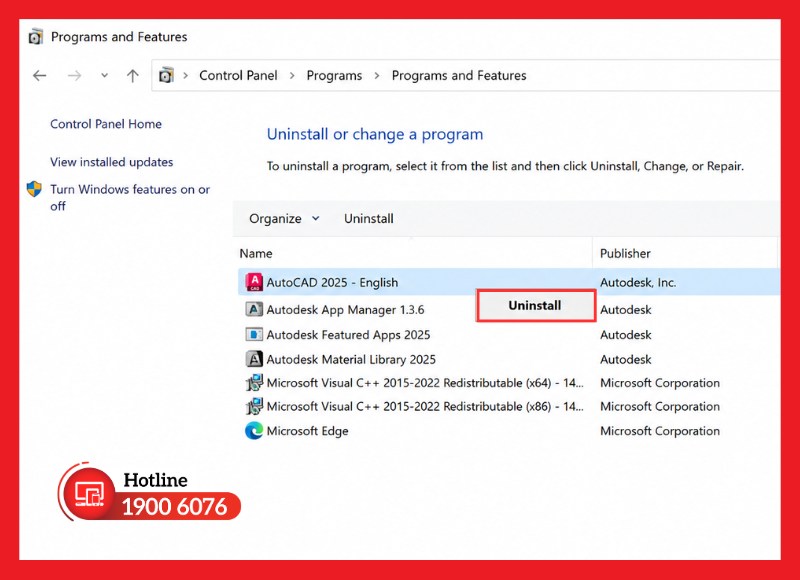Screen dimensions: 800x580
Task: Open Turn Windows features on or off
Action: point(130,197)
